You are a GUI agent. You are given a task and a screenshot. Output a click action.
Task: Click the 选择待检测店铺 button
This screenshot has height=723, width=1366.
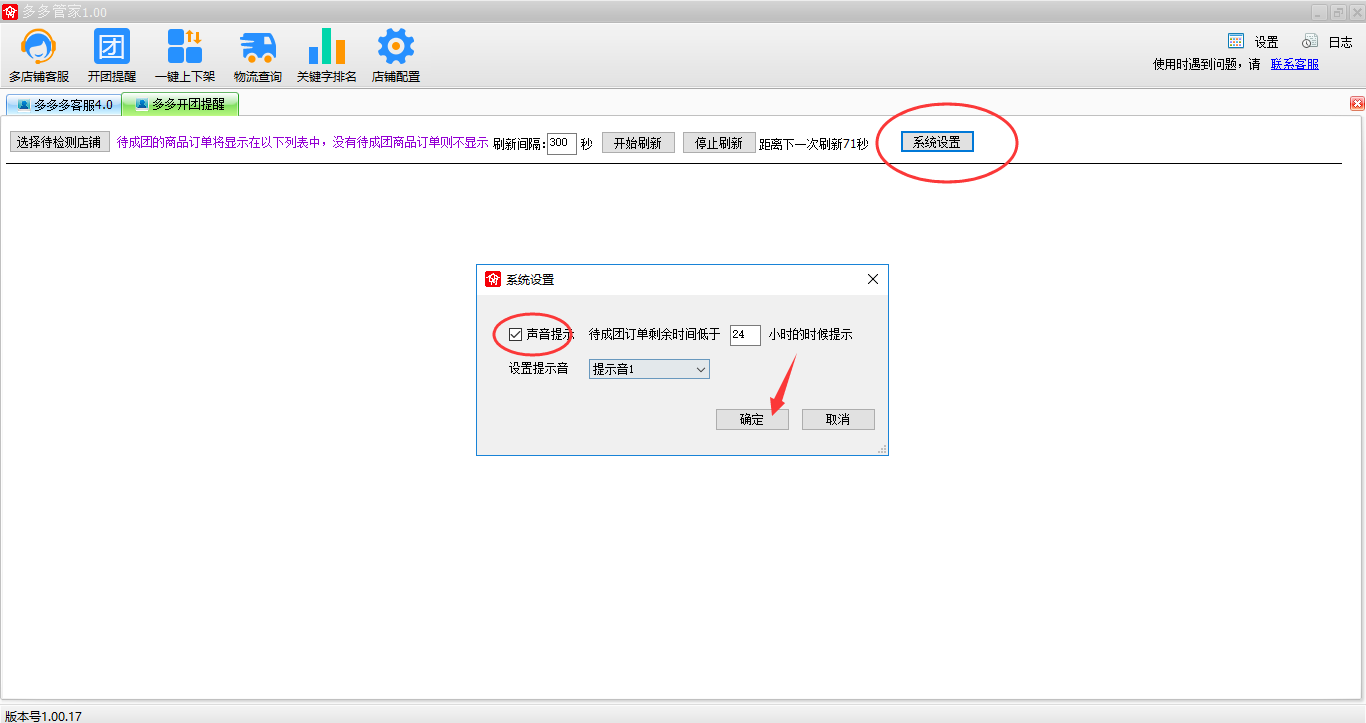(59, 142)
